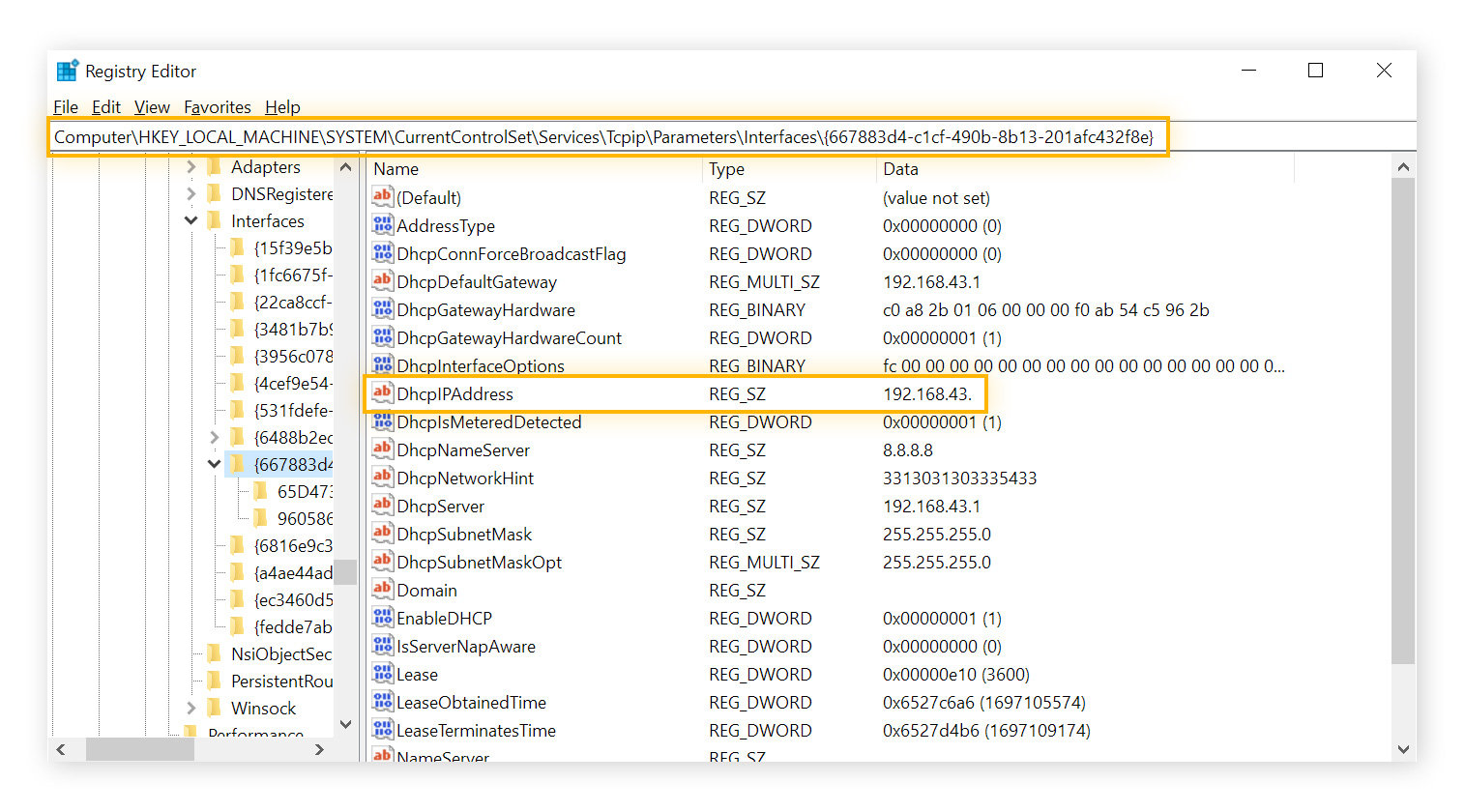Select the {4cef9e54- interface key
Viewport: 1465px width, 812px height.
tap(293, 383)
